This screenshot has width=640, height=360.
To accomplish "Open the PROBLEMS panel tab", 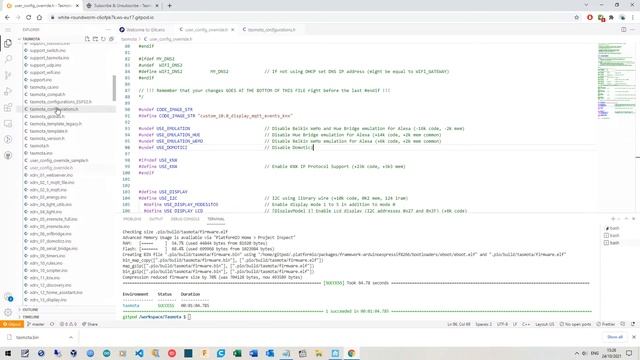I will tap(132, 219).
